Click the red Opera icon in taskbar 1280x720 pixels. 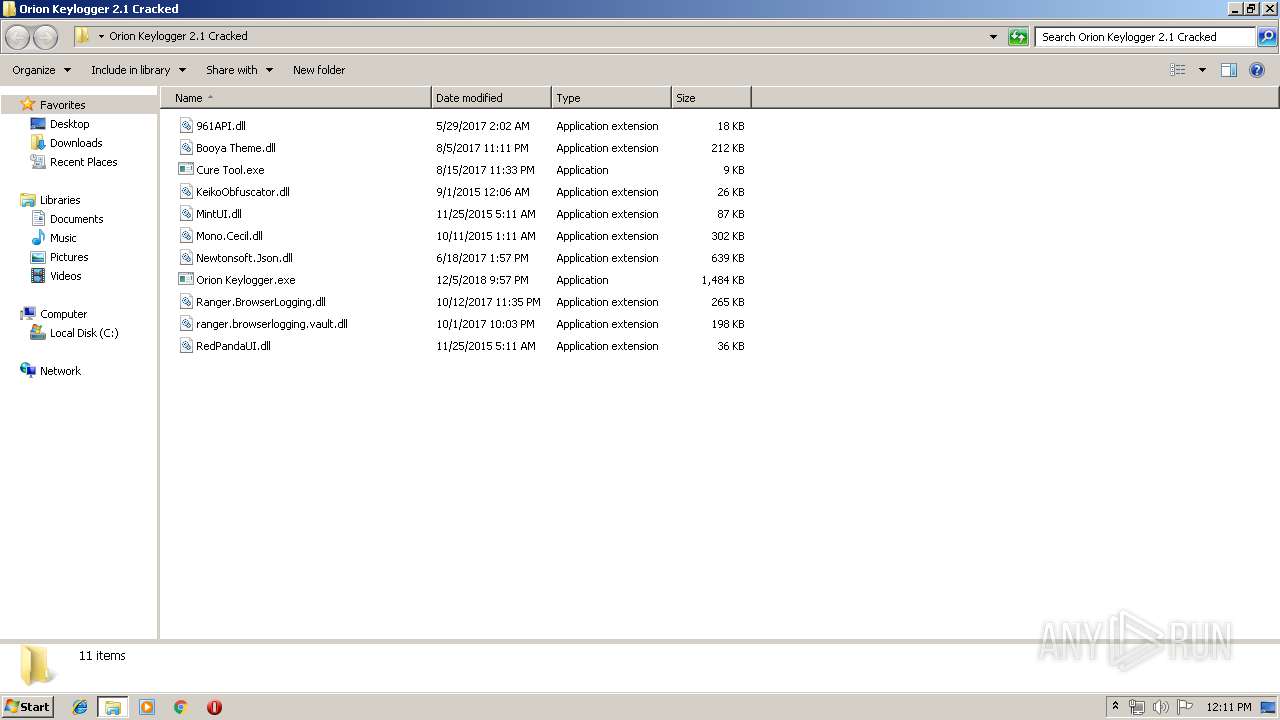coord(214,707)
